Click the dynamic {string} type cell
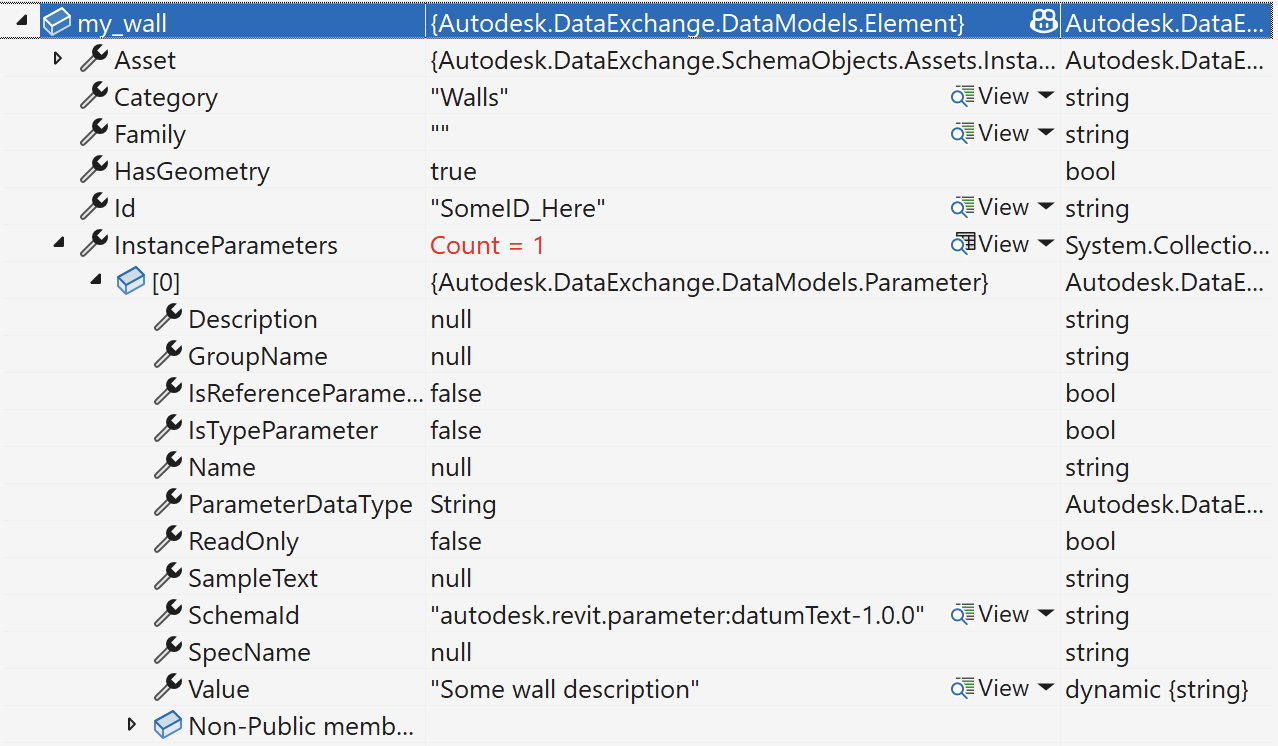This screenshot has width=1278, height=746. 1157,689
